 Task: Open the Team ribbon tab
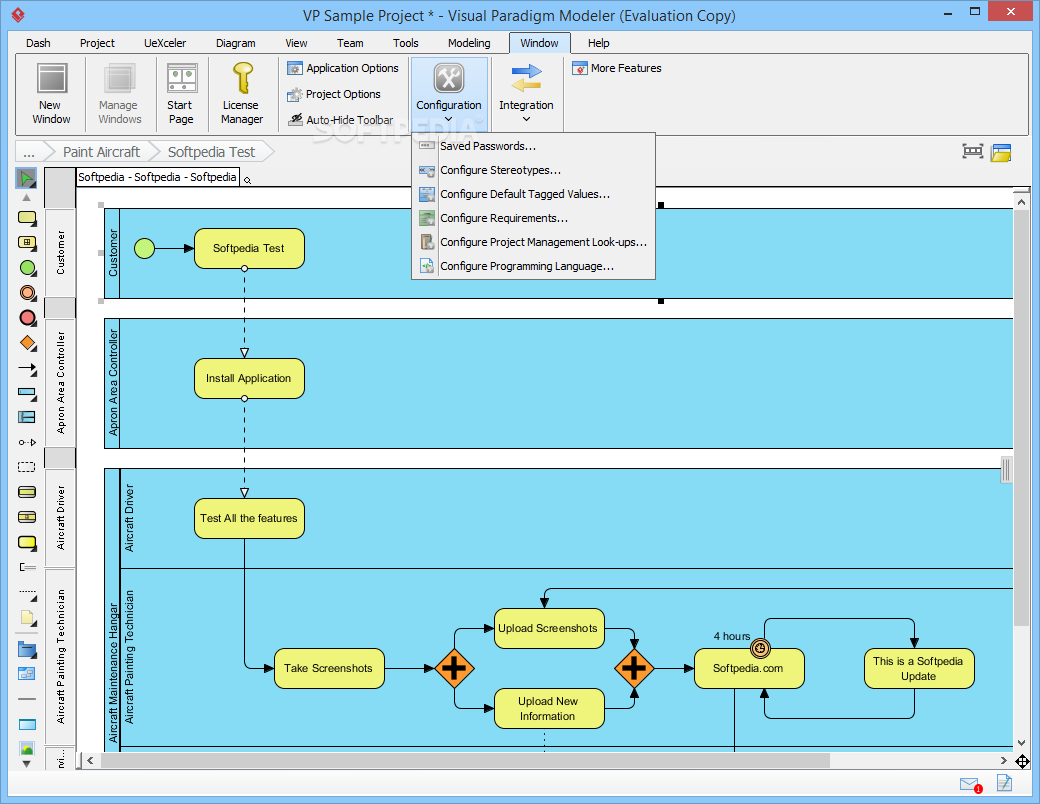click(x=350, y=43)
